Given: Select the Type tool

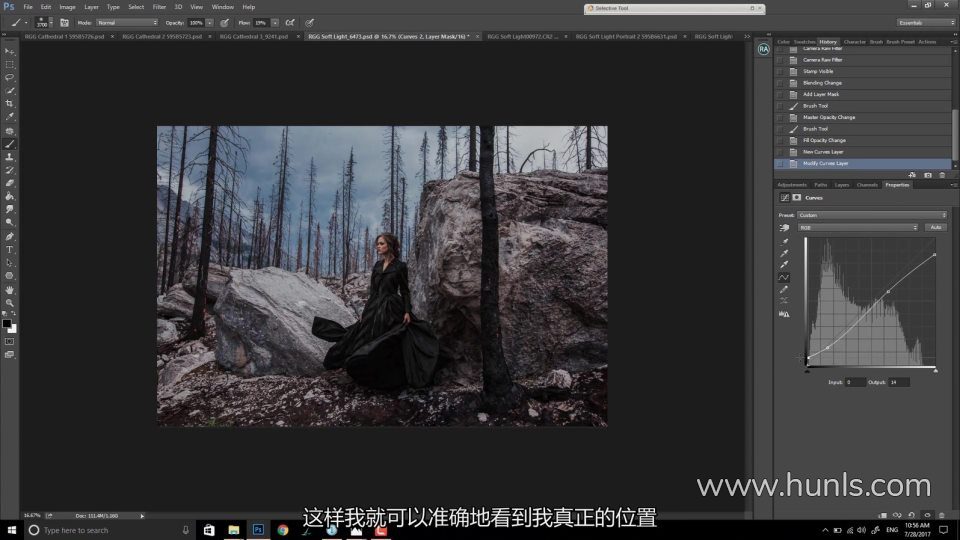Looking at the screenshot, I should click(x=9, y=250).
